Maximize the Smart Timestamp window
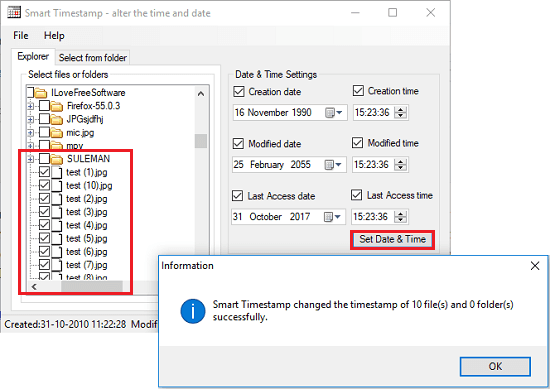 coord(393,13)
